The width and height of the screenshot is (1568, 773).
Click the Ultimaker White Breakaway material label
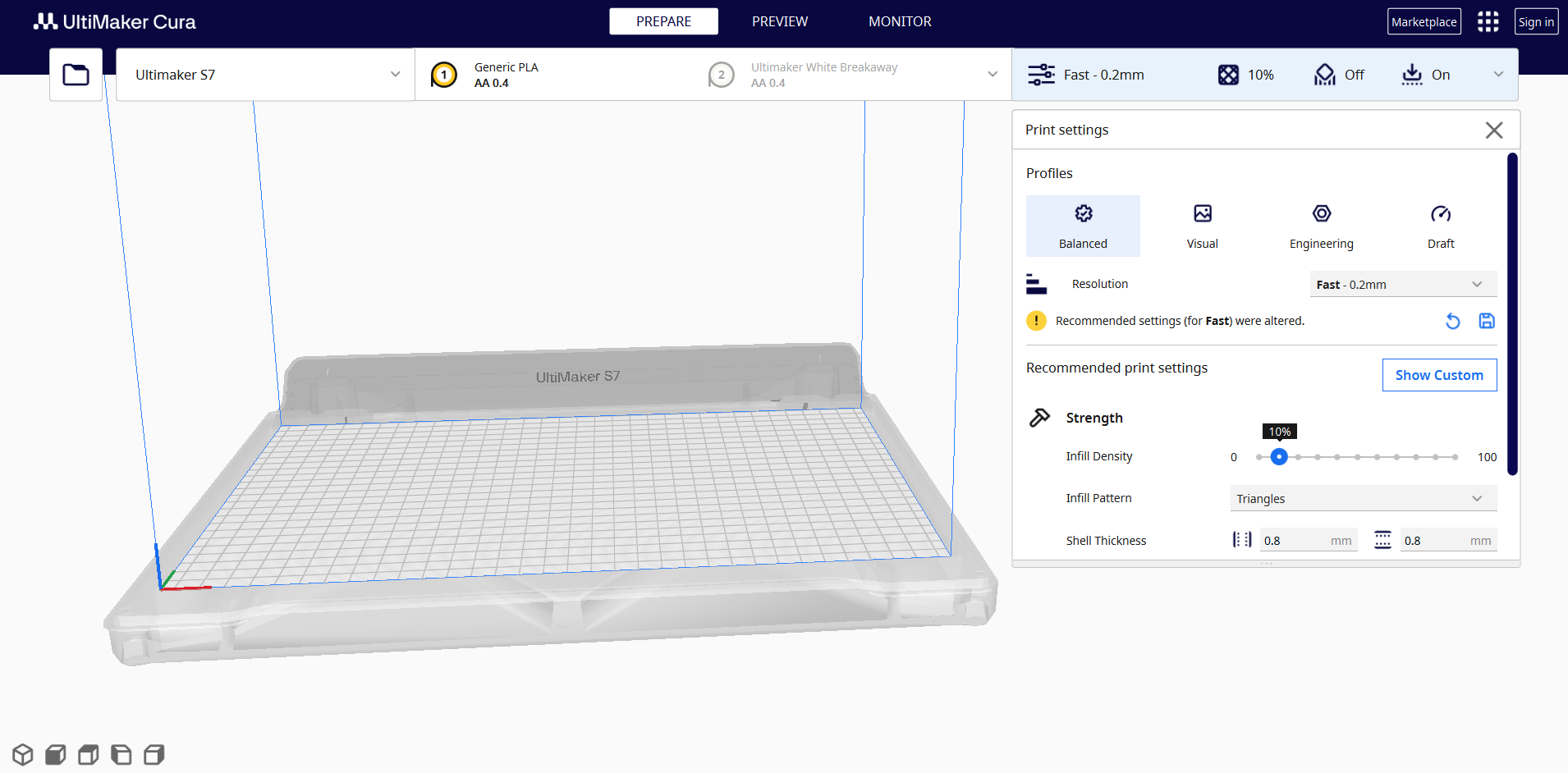(824, 67)
